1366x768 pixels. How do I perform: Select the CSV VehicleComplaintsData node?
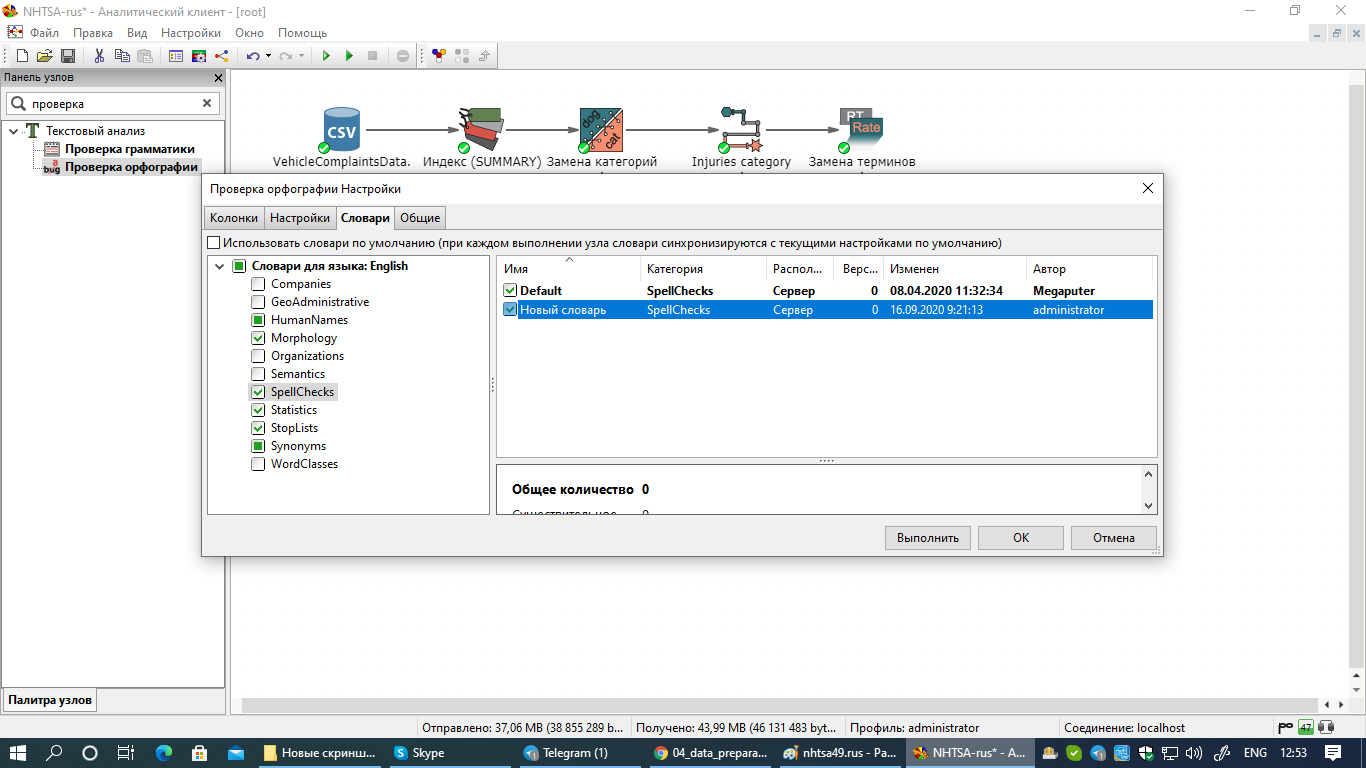341,130
